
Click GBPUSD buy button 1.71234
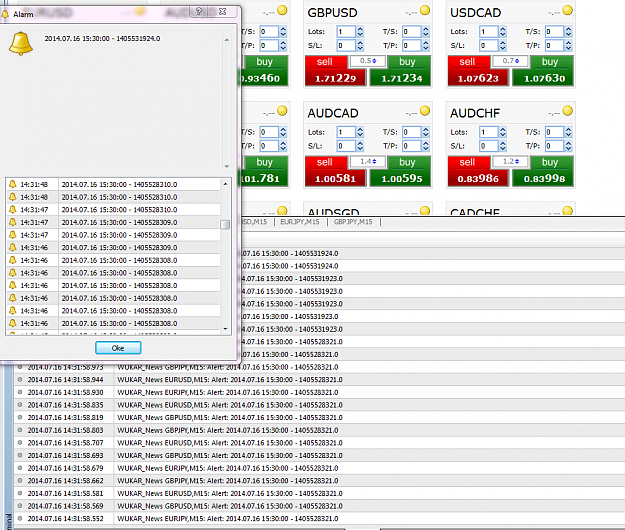[401, 71]
